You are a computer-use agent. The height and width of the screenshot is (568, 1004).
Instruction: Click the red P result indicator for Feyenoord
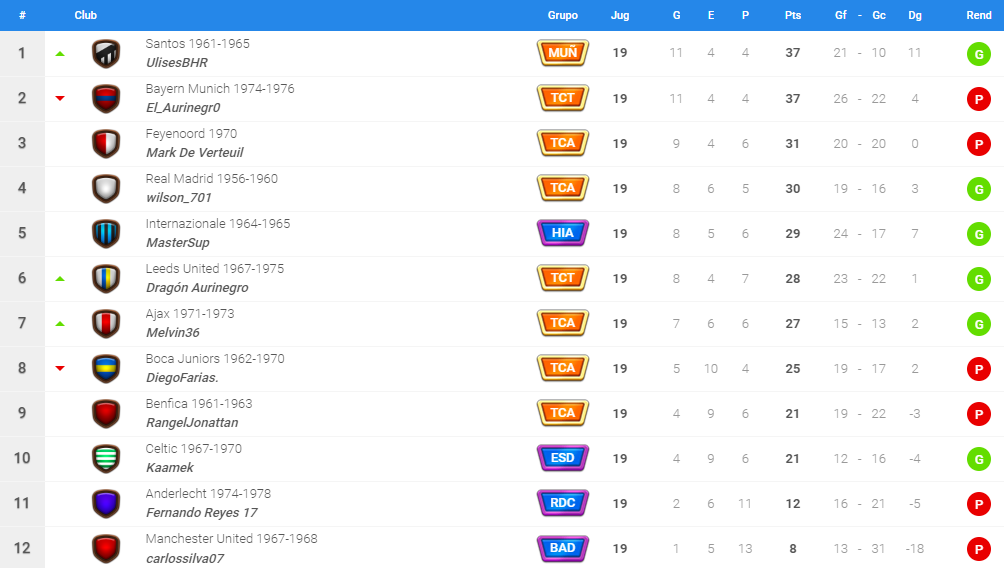978,144
